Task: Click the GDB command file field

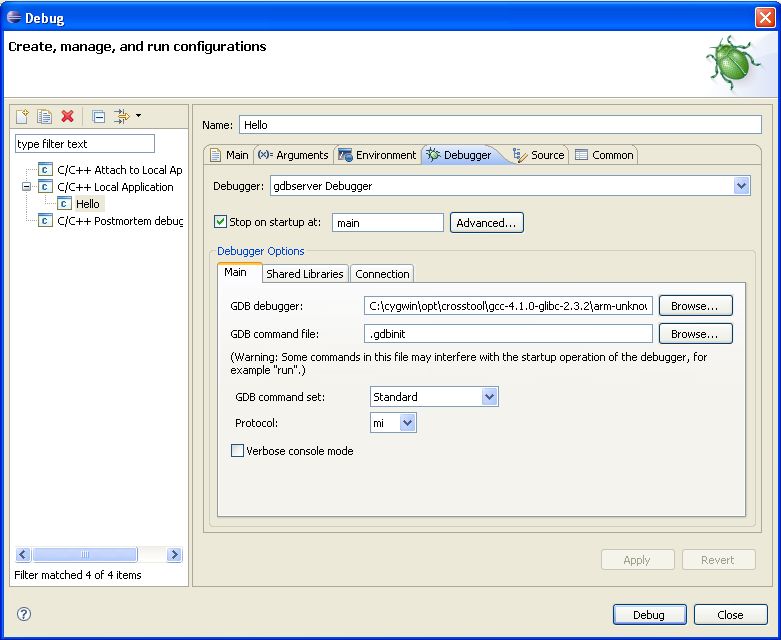Action: click(508, 334)
